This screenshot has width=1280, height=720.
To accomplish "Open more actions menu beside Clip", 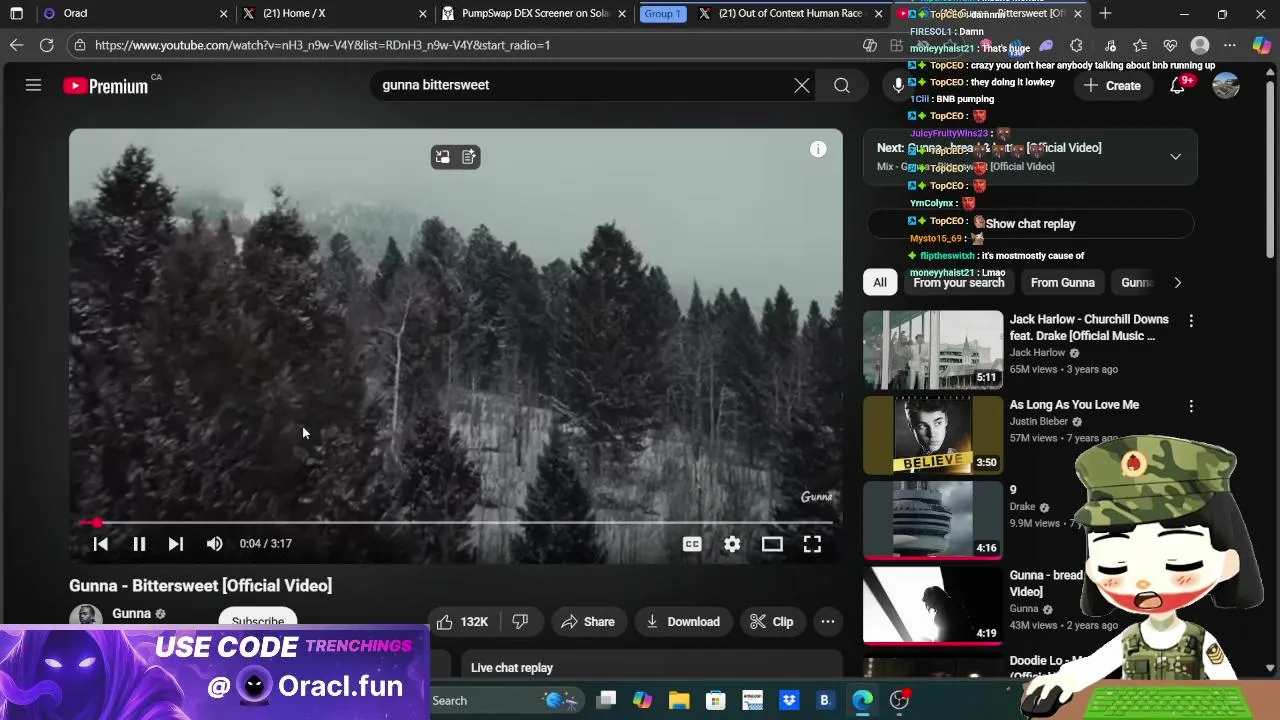I will [828, 622].
